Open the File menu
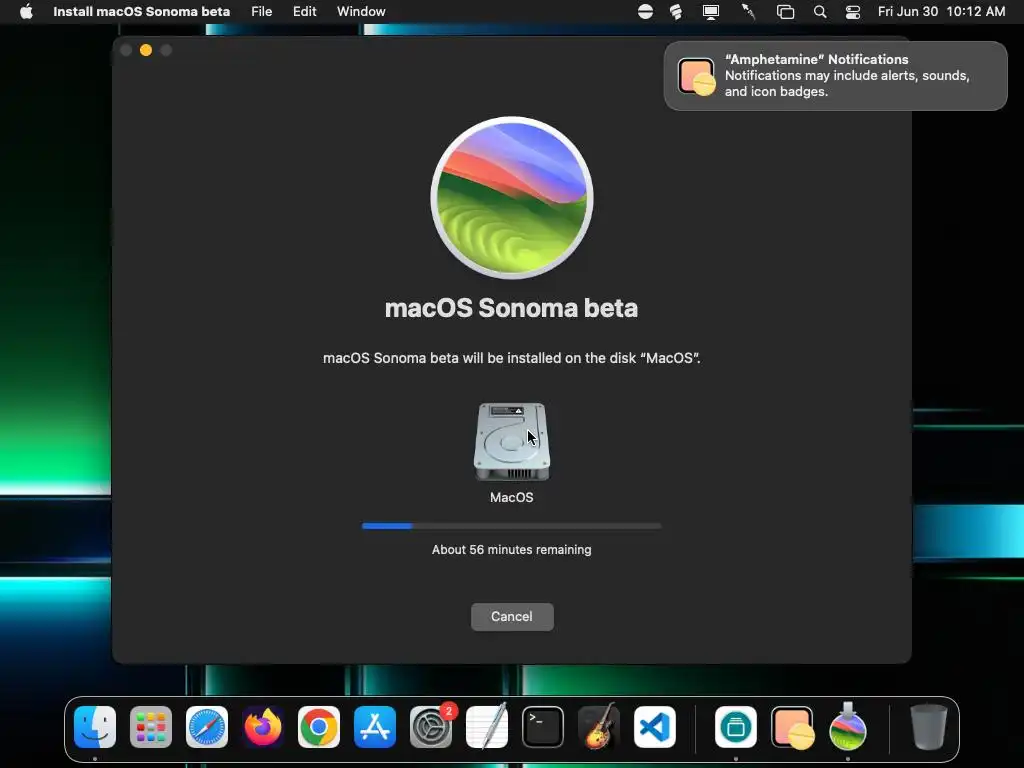The width and height of the screenshot is (1024, 768). point(261,11)
